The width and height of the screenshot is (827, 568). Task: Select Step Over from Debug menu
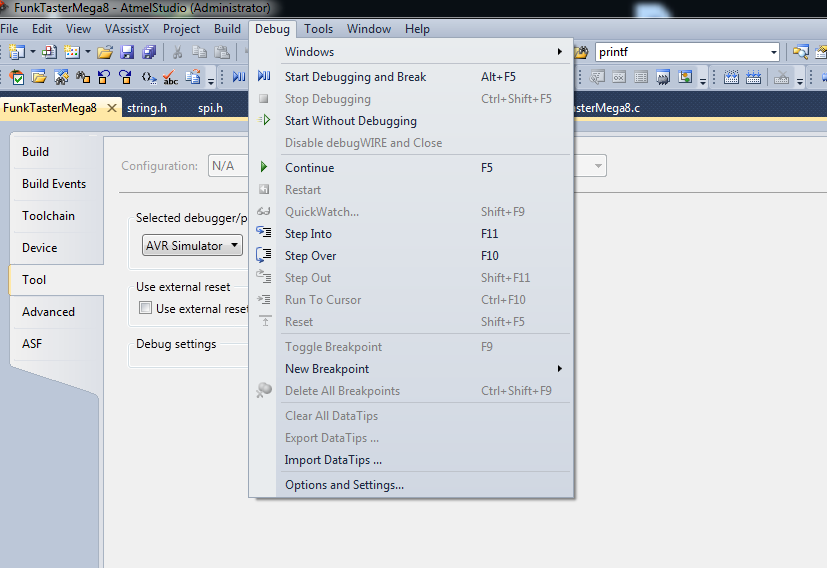pyautogui.click(x=411, y=256)
